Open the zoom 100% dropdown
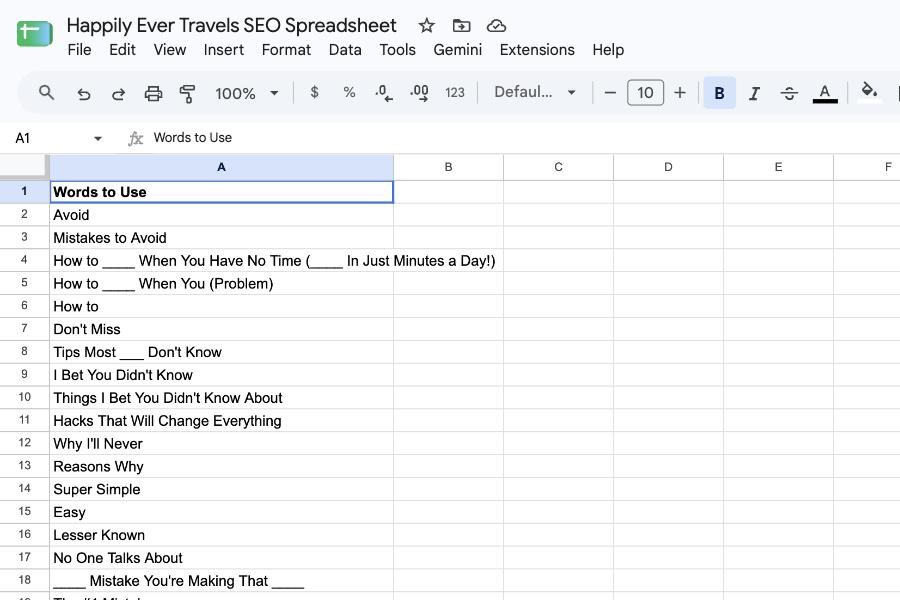This screenshot has width=900, height=600. (x=246, y=93)
